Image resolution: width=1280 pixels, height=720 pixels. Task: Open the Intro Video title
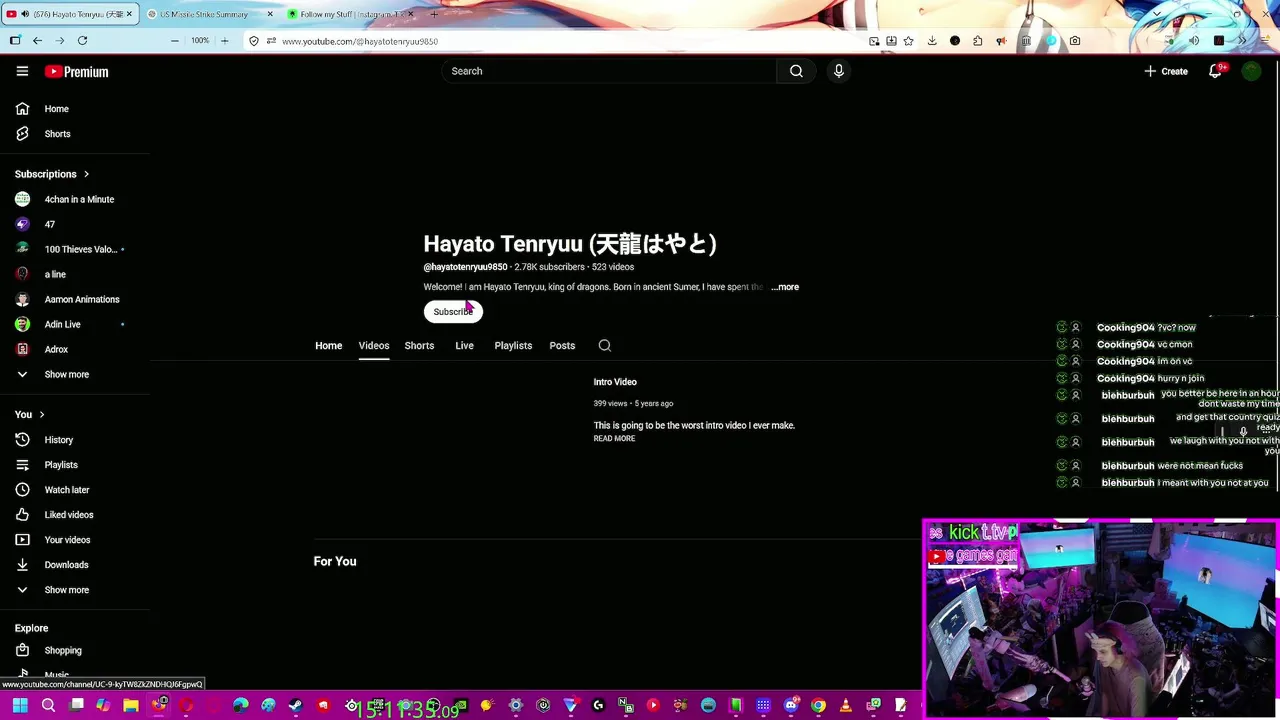click(615, 382)
